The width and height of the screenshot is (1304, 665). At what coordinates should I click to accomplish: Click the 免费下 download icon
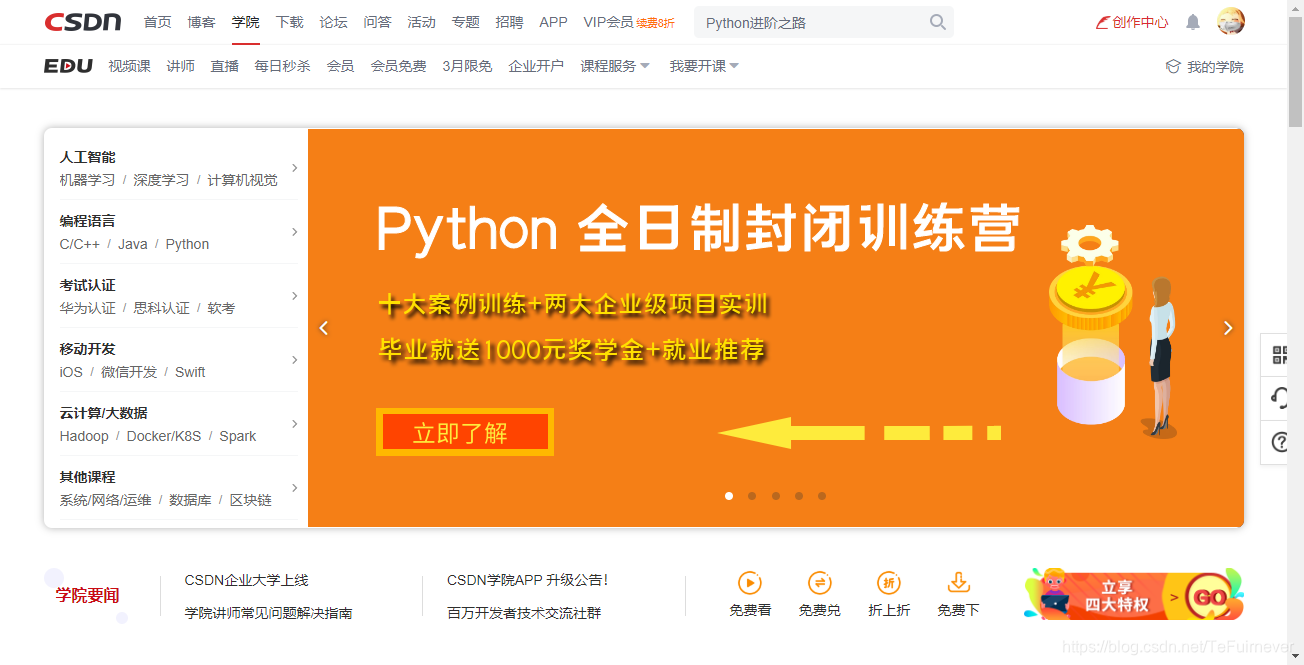click(x=958, y=585)
